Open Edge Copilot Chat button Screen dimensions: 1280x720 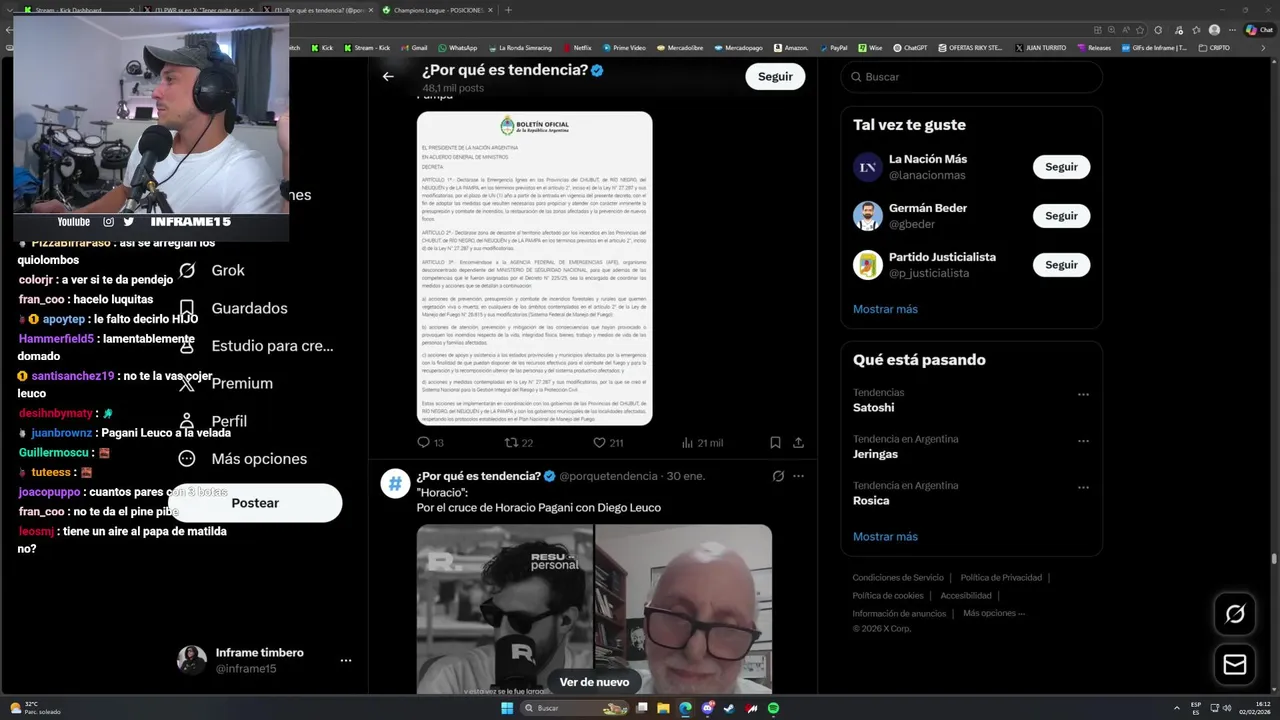pos(1259,30)
